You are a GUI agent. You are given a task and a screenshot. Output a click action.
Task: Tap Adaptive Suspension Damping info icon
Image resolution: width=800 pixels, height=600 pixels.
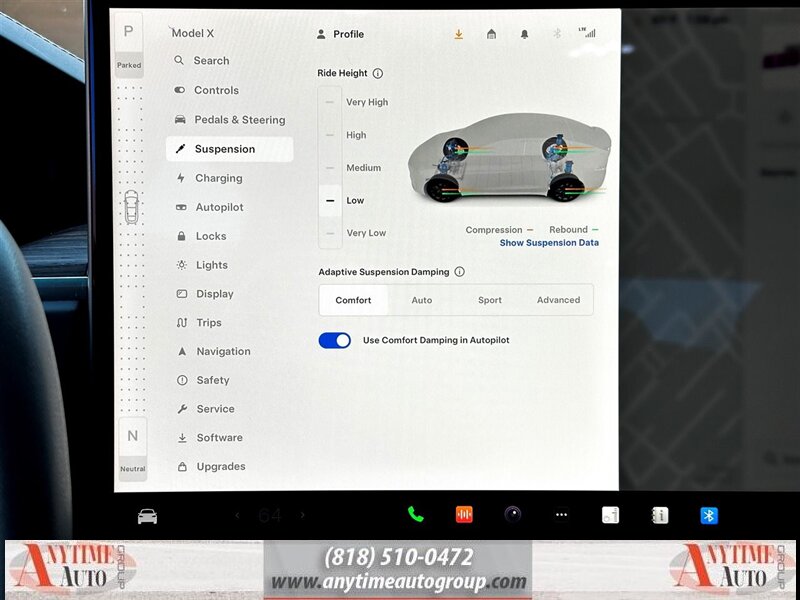459,272
